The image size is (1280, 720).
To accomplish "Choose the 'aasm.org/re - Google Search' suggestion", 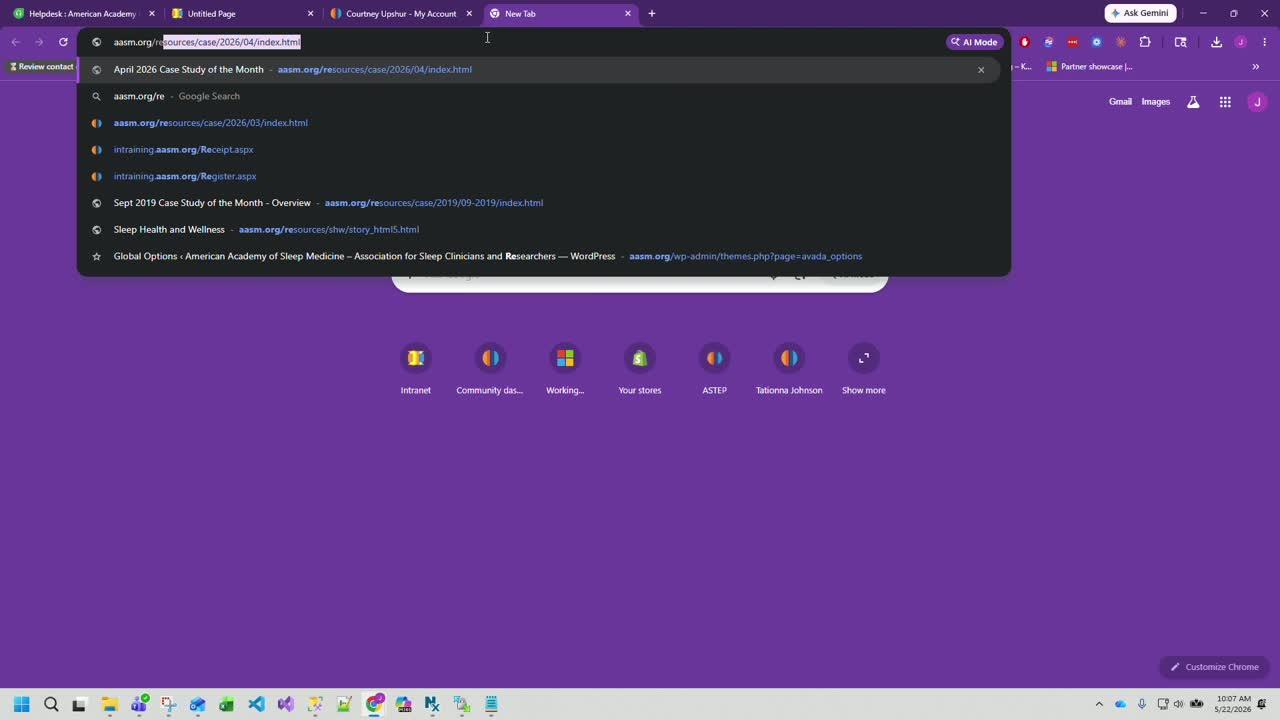I will (538, 96).
